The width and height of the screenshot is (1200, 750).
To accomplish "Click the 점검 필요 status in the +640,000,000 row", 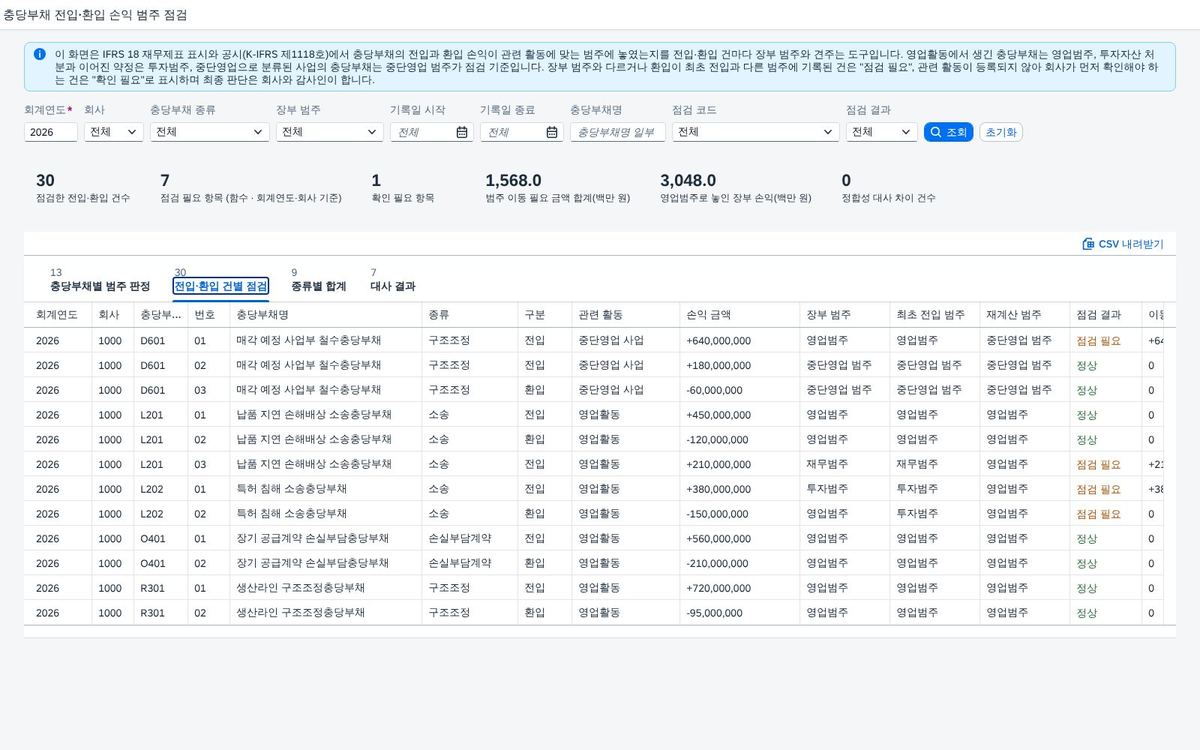I will (x=1098, y=341).
